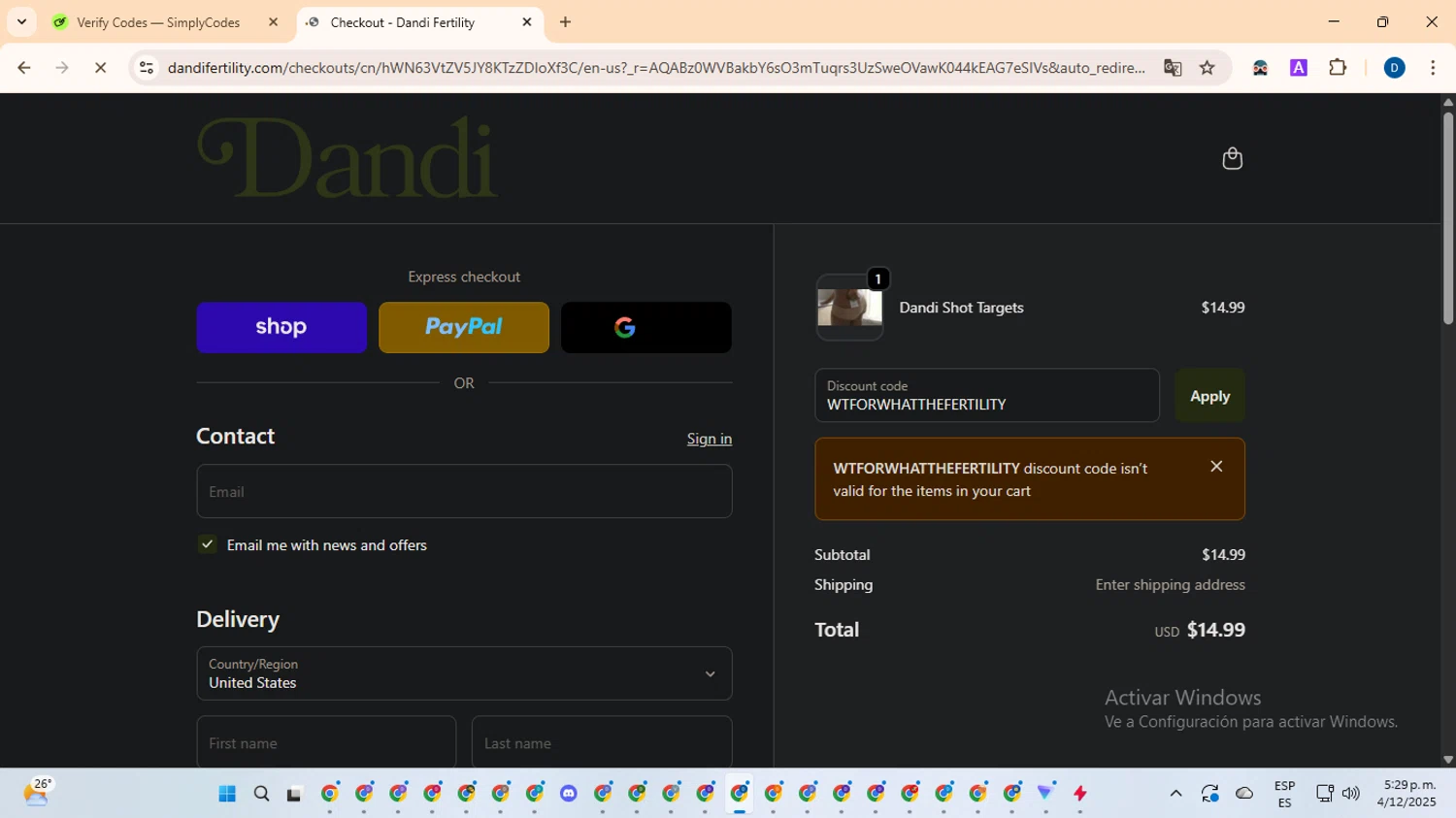The height and width of the screenshot is (818, 1456).
Task: Click the page vertical scrollbar thumb
Action: tap(1447, 218)
